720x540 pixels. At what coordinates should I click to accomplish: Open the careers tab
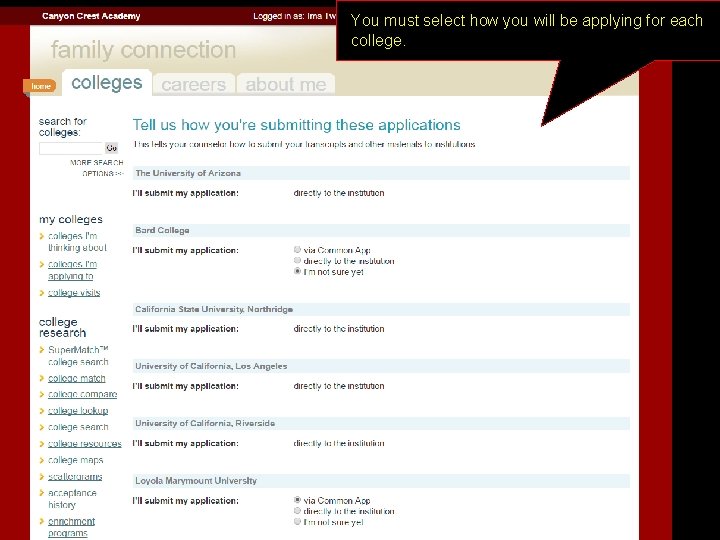coord(194,84)
